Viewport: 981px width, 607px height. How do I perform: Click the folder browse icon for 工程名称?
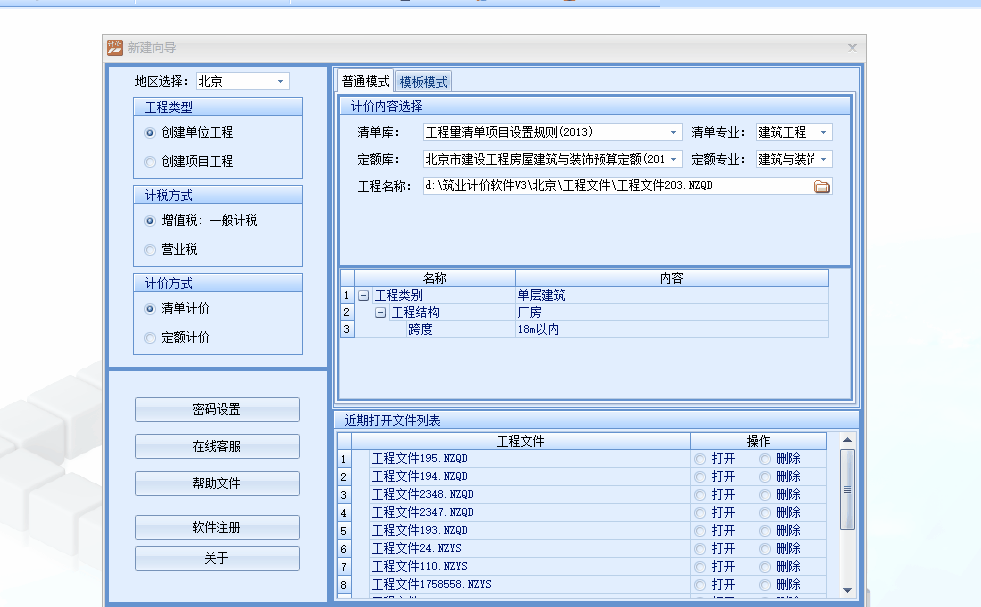[822, 186]
